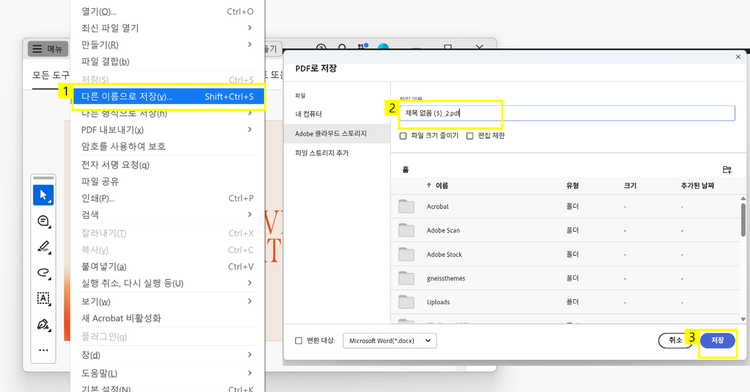Close the PDF로 저장 dialog

[738, 57]
